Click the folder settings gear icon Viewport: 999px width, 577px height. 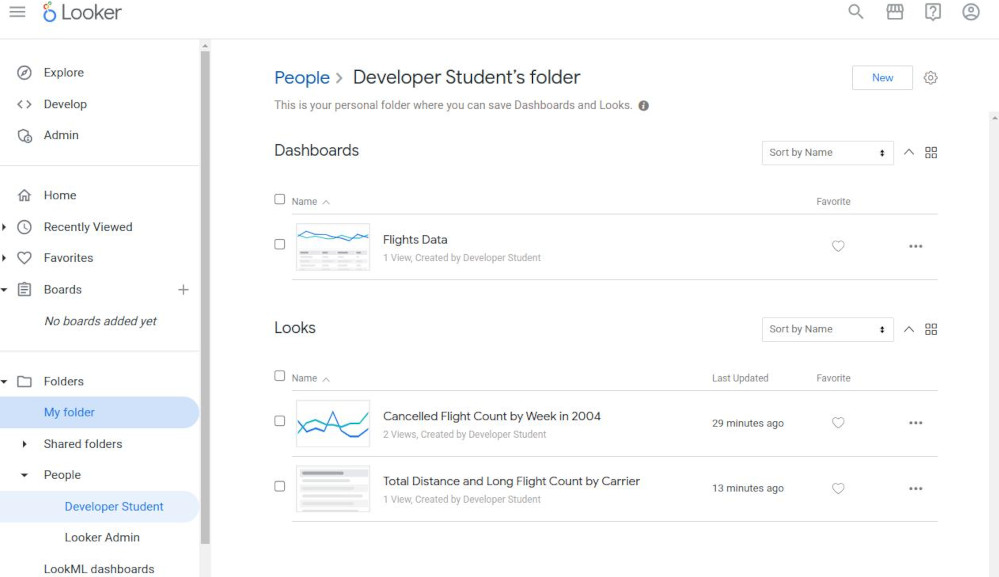click(931, 78)
